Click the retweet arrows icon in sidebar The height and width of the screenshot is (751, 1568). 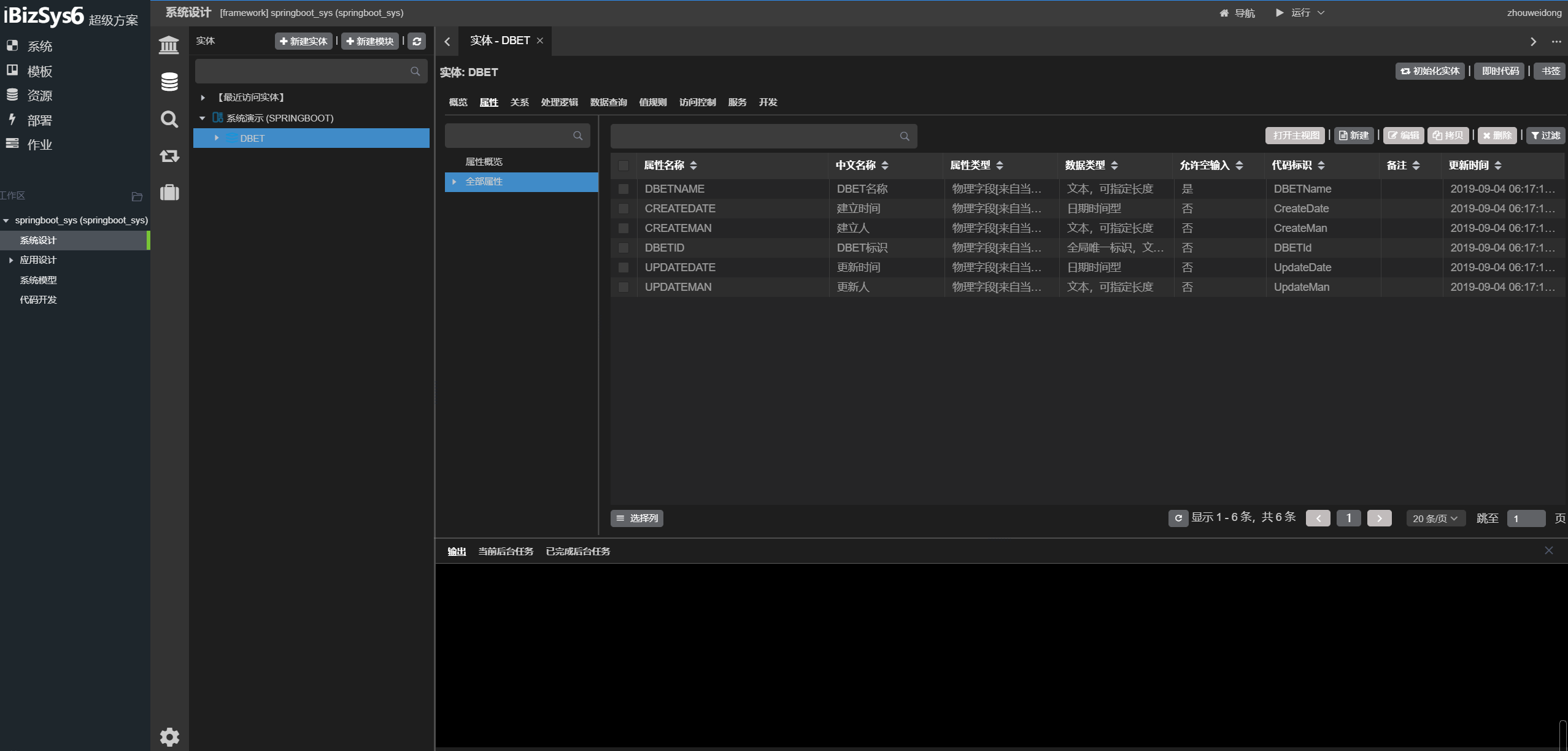[x=169, y=156]
